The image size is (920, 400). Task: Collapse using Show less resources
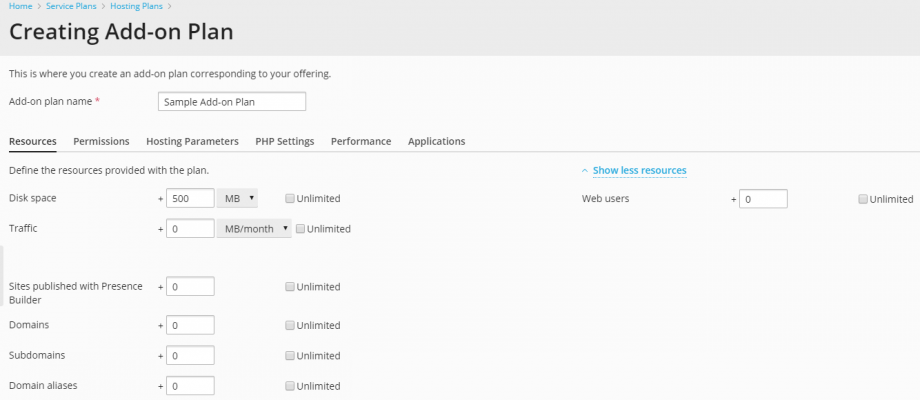click(639, 171)
